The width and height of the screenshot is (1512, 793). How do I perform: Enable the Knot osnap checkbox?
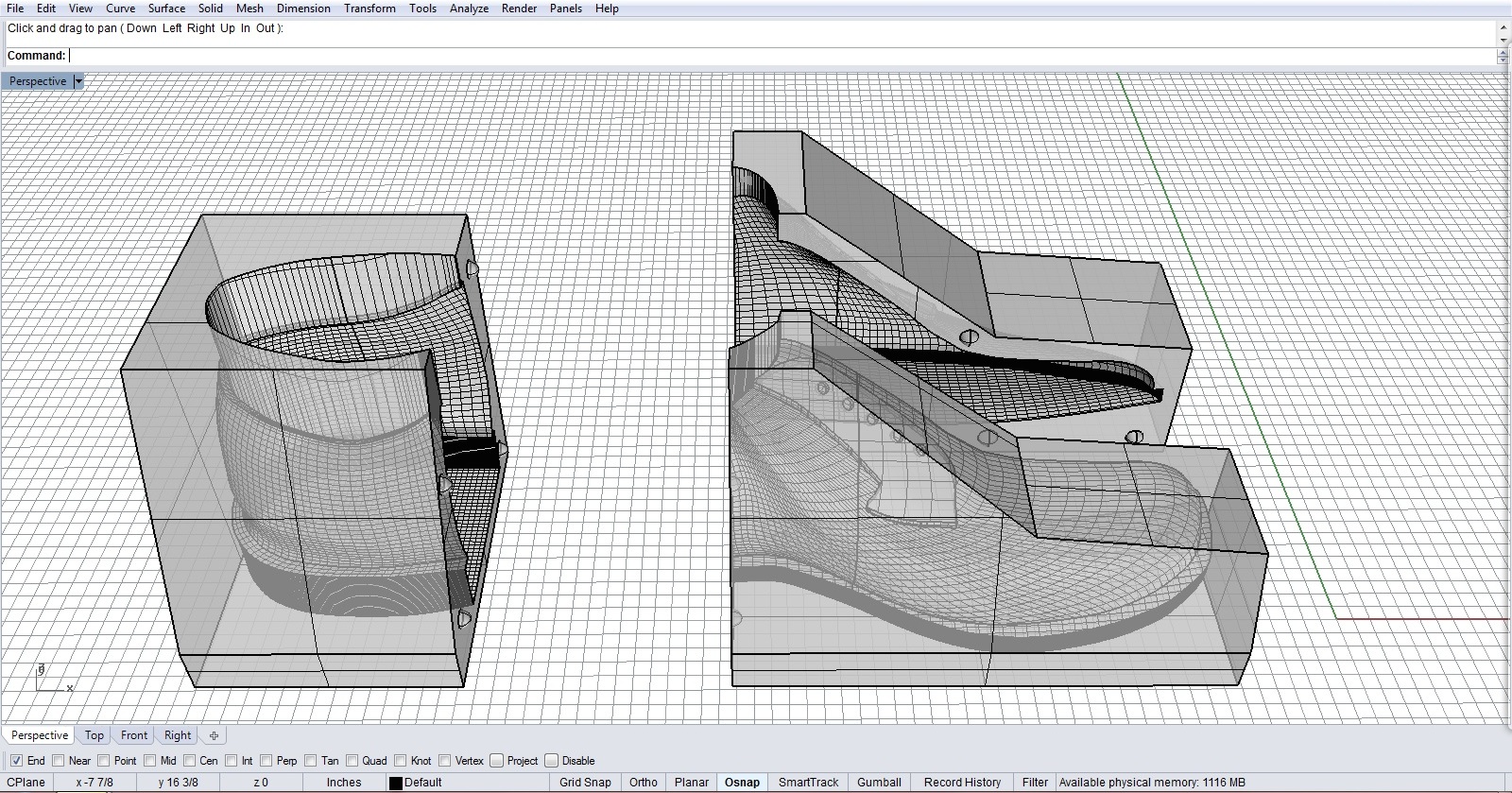[402, 761]
